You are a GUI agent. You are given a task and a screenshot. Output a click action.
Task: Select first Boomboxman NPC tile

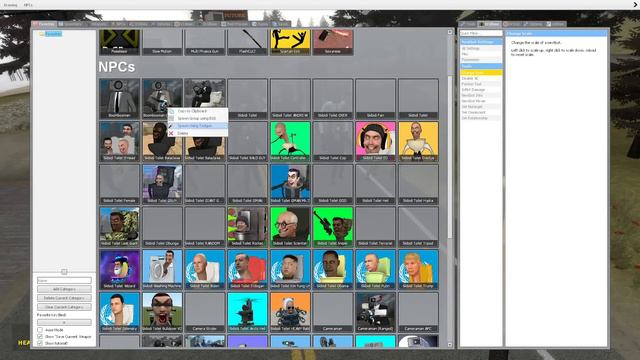[120, 98]
